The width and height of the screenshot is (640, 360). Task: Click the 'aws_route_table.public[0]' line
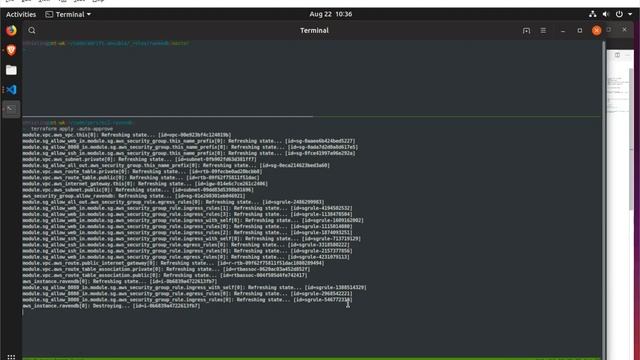141,178
